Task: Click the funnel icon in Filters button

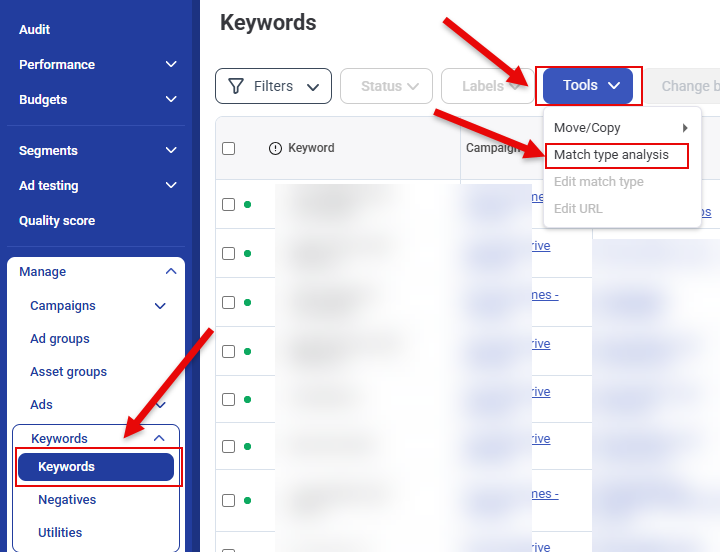Action: point(236,86)
